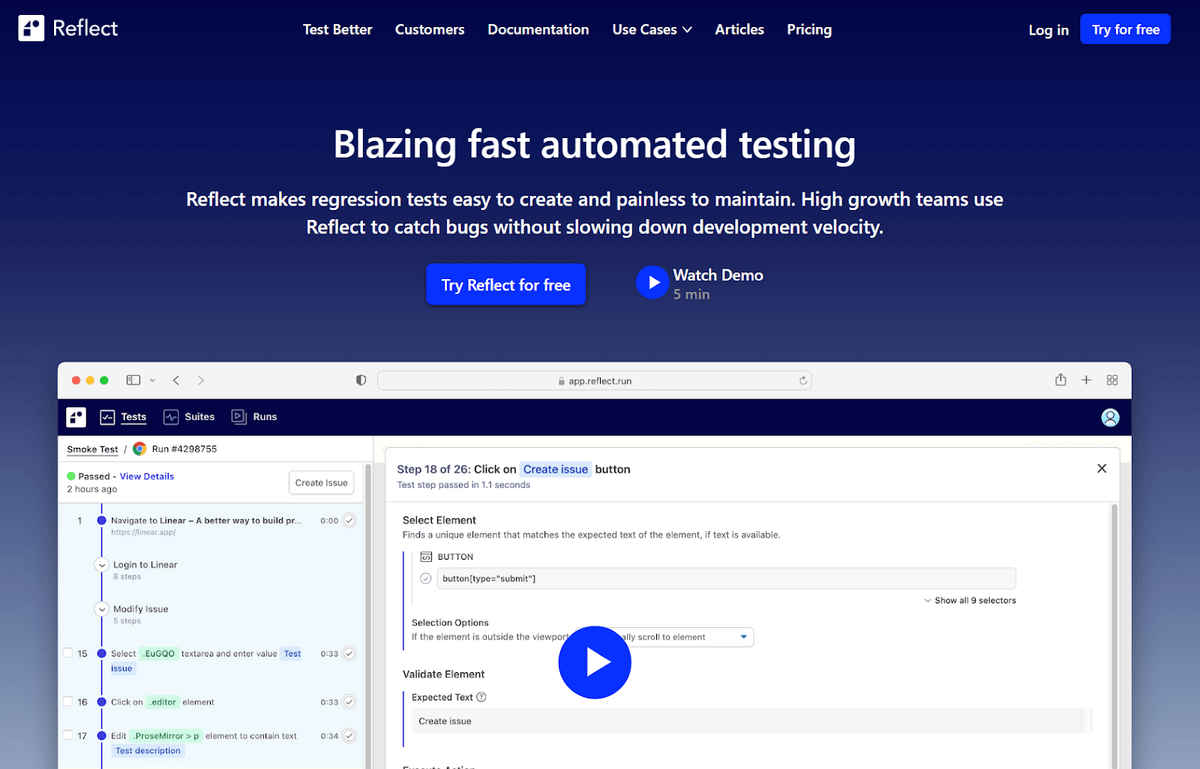This screenshot has height=769, width=1200.
Task: Switch to the Suites tab
Action: pos(189,417)
